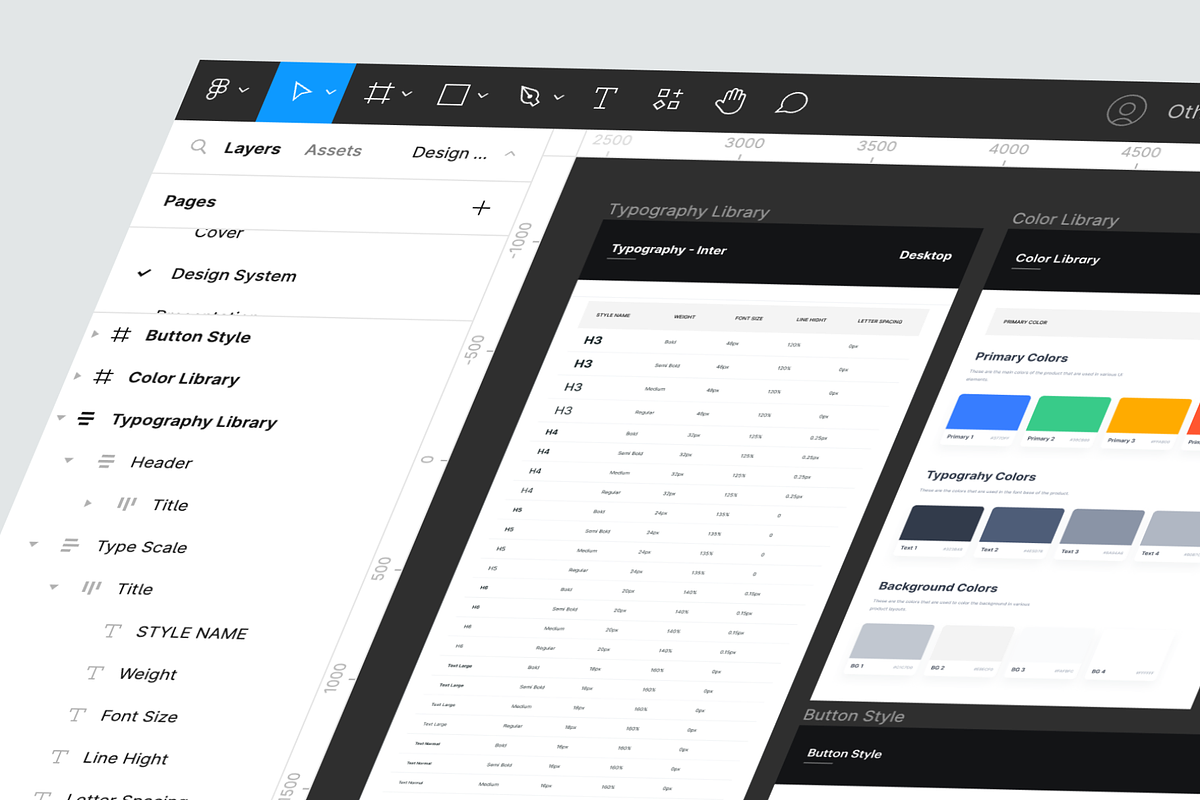1200x800 pixels.
Task: Click text icon of STYLE NAME layer
Action: point(113,631)
